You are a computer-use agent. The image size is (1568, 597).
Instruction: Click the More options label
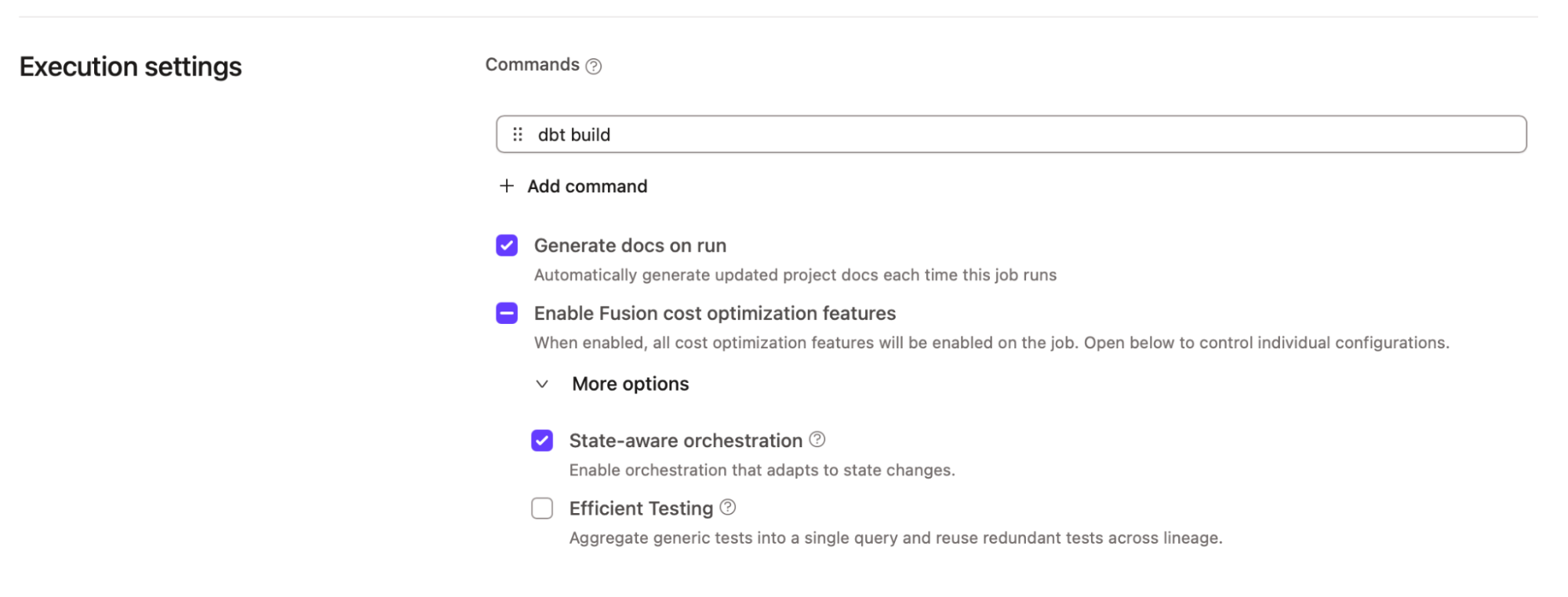click(631, 384)
